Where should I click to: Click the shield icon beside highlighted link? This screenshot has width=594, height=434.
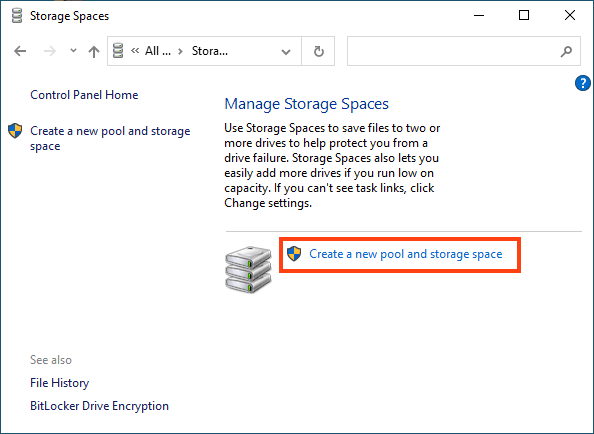(294, 254)
